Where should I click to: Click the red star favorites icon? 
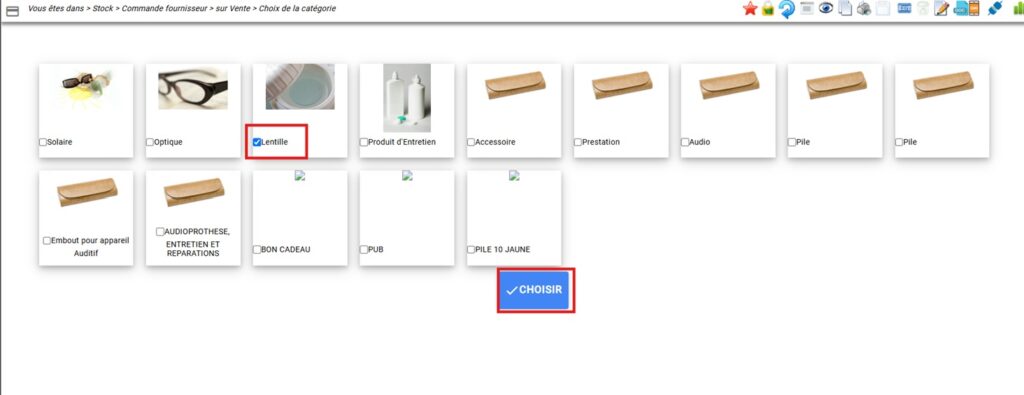pyautogui.click(x=750, y=9)
